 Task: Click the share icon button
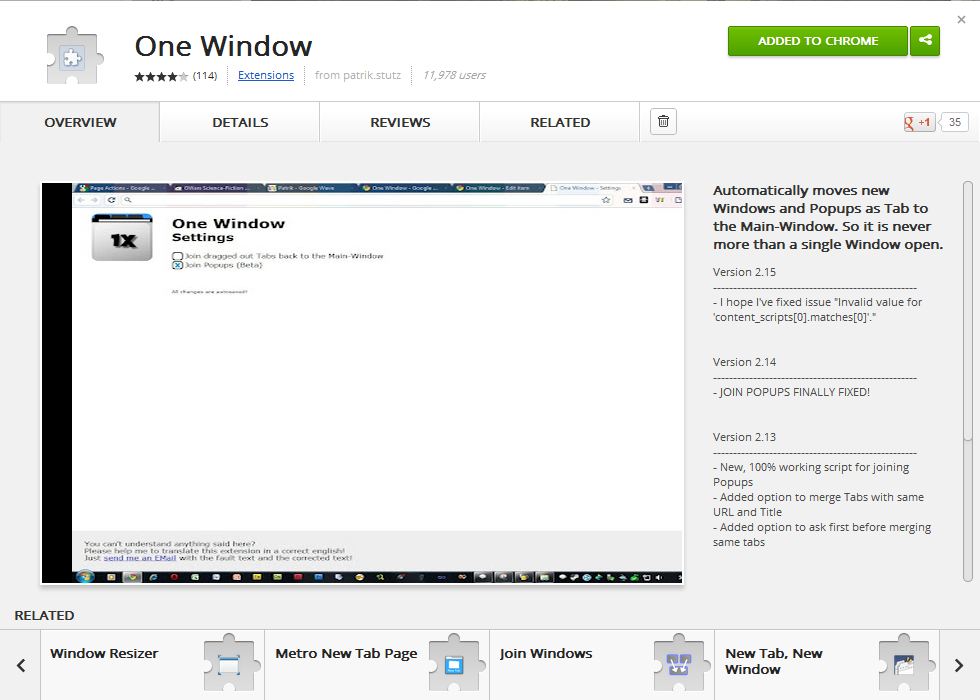[x=925, y=41]
